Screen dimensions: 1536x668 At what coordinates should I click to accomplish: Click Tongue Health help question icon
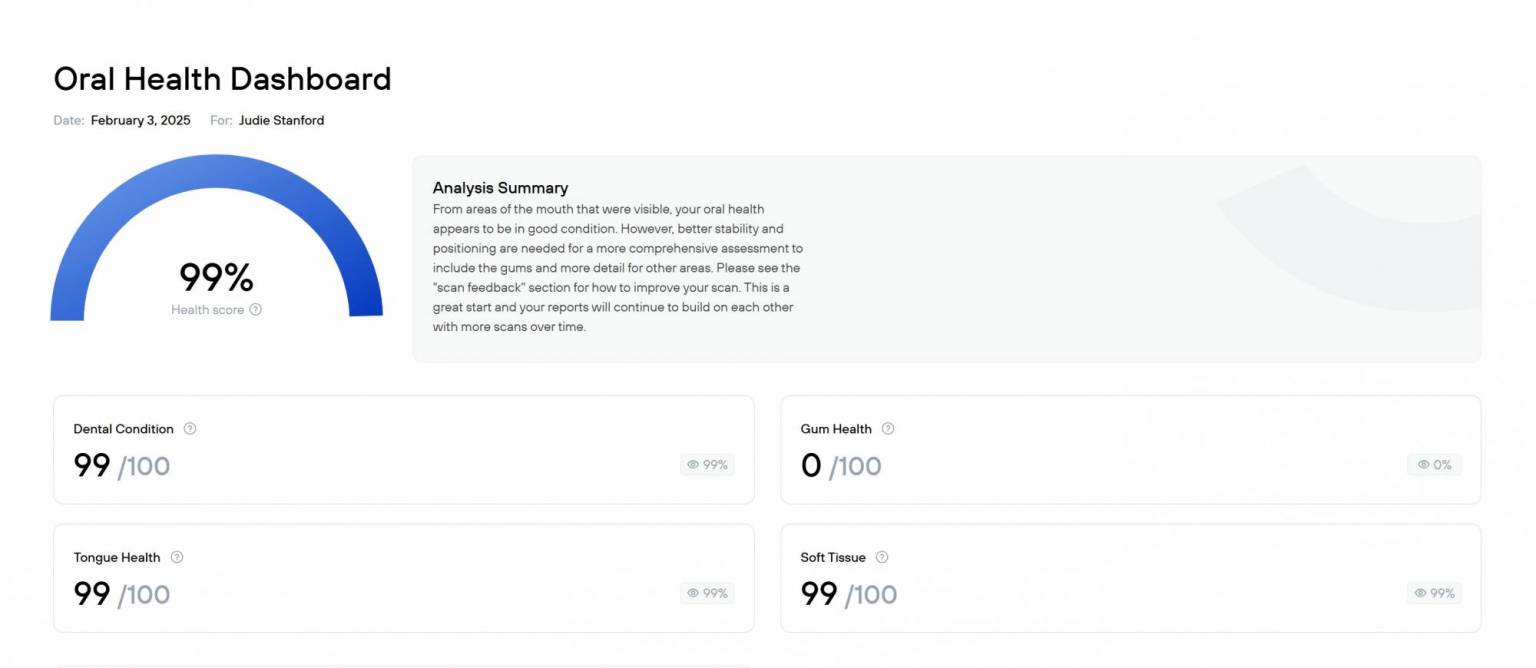177,558
